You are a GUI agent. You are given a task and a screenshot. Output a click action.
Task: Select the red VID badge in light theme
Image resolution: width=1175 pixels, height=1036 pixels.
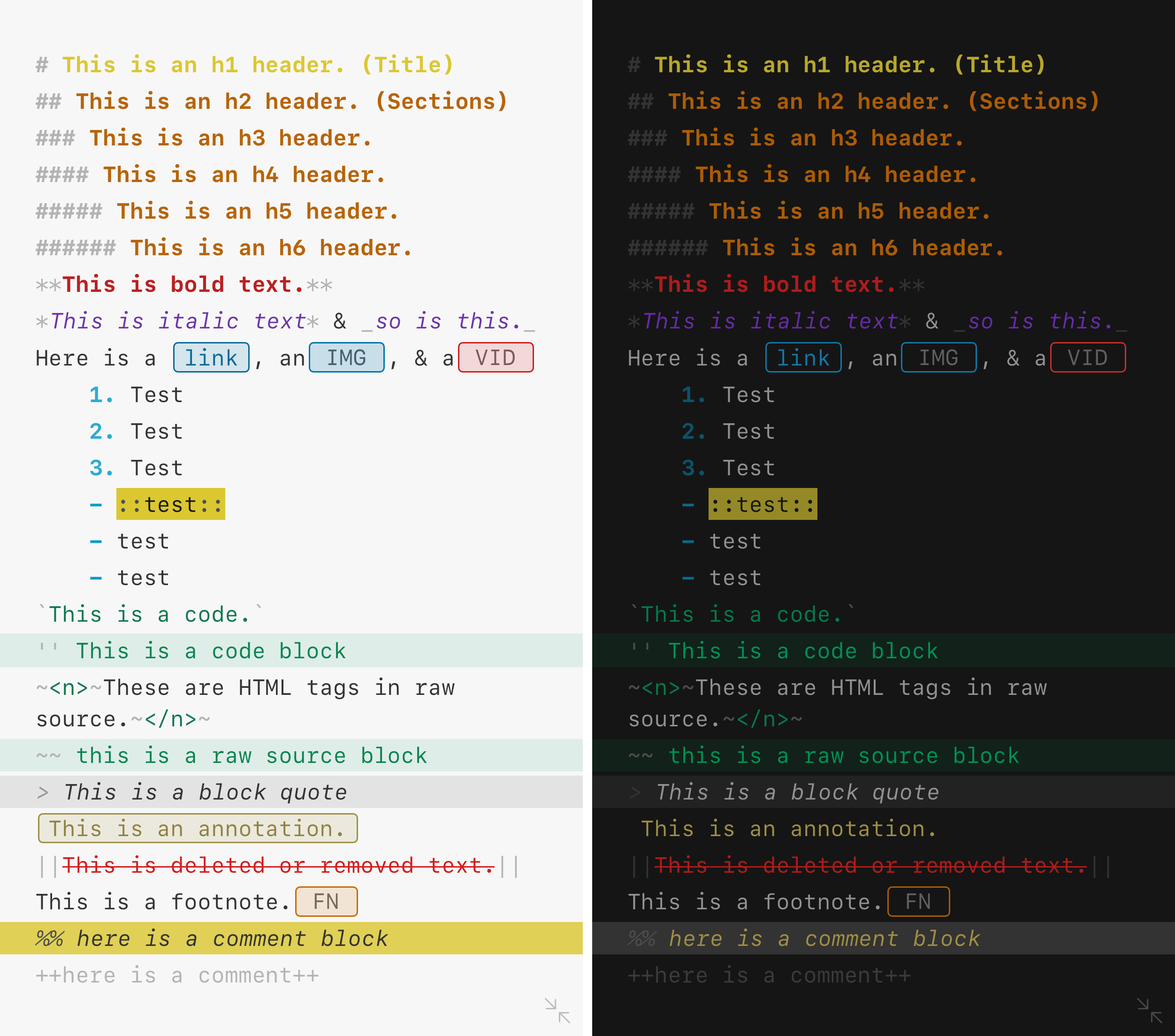[496, 358]
